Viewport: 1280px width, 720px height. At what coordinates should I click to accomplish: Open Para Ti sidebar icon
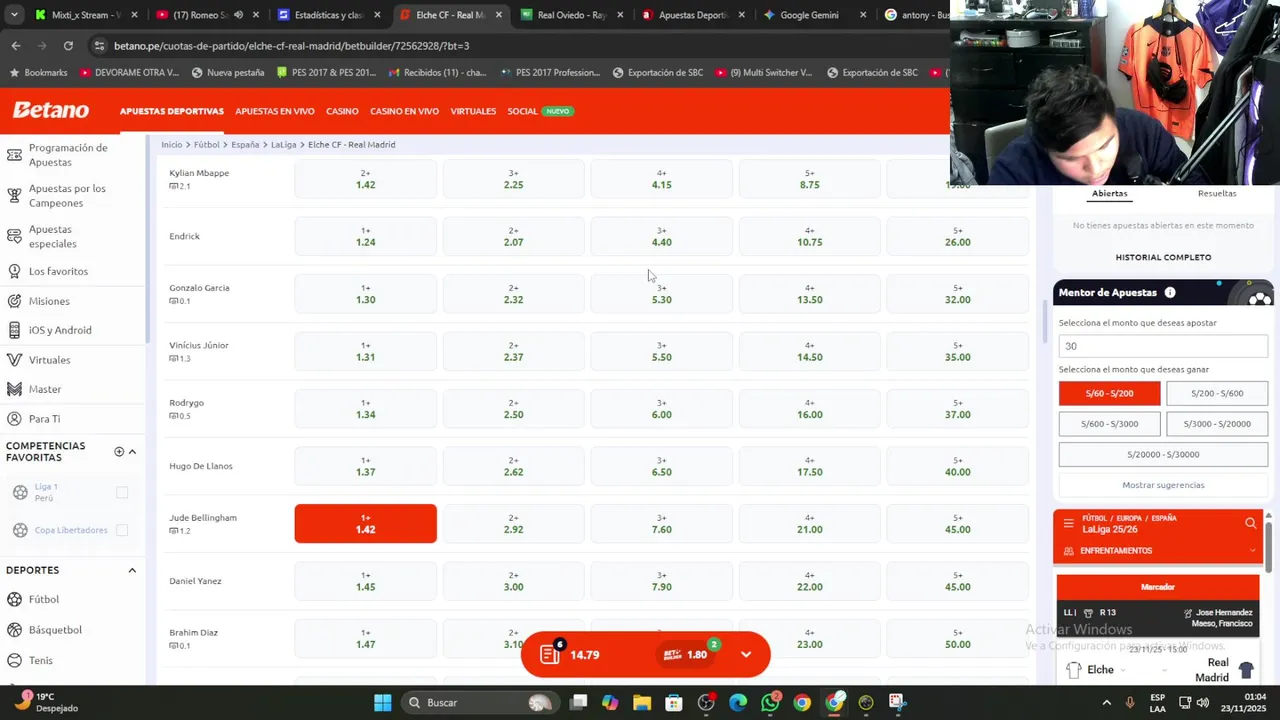[x=14, y=419]
